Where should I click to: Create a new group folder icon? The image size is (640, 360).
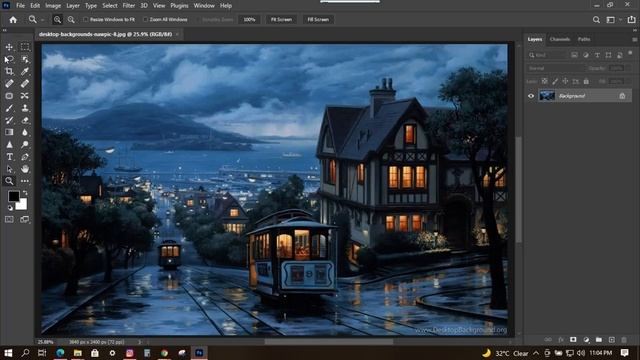pyautogui.click(x=598, y=340)
